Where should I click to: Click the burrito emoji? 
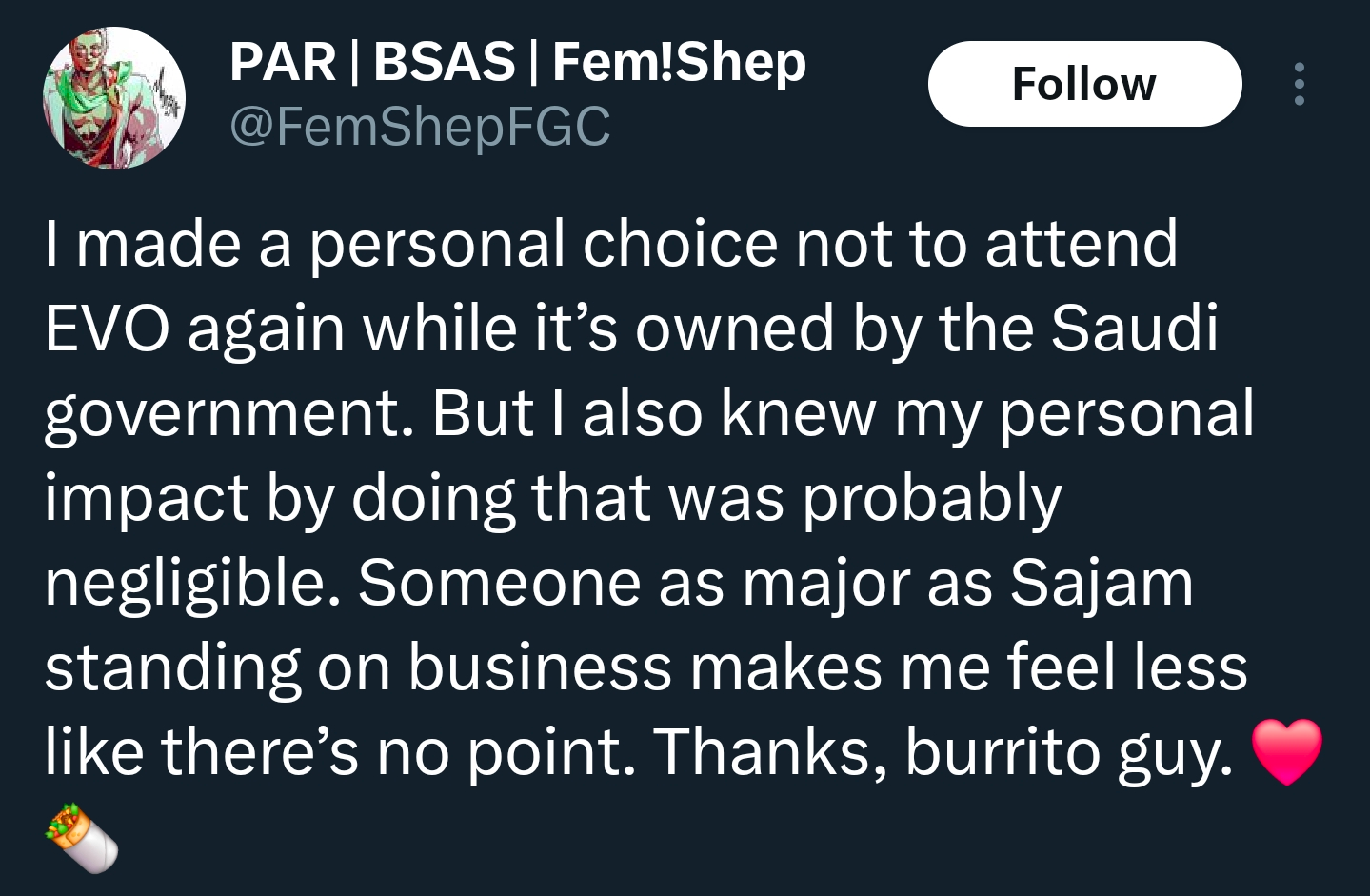pos(82,838)
